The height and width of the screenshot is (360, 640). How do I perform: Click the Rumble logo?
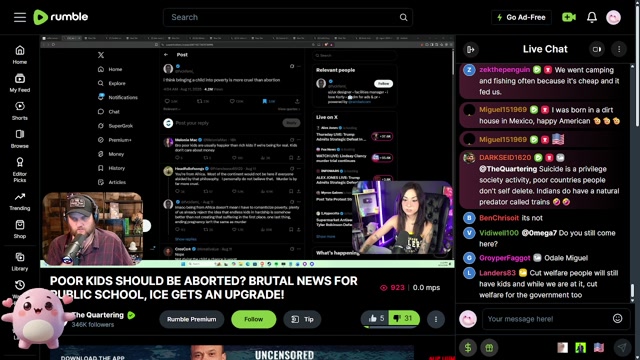[60, 17]
